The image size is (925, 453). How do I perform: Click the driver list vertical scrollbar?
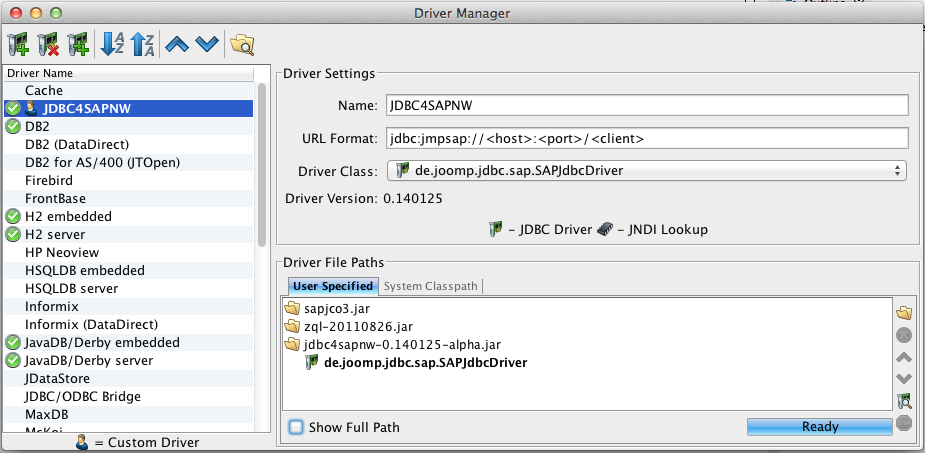tap(262, 165)
